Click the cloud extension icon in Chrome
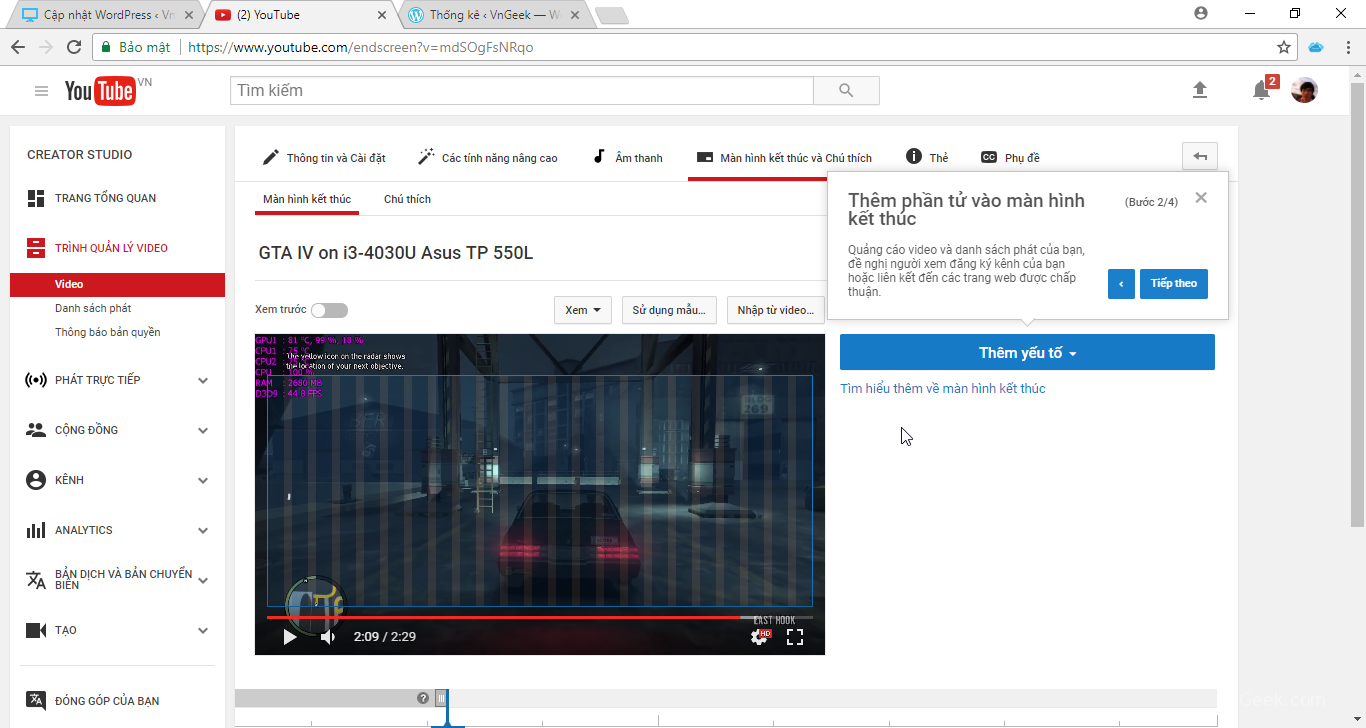The image size is (1366, 728). [x=1316, y=47]
